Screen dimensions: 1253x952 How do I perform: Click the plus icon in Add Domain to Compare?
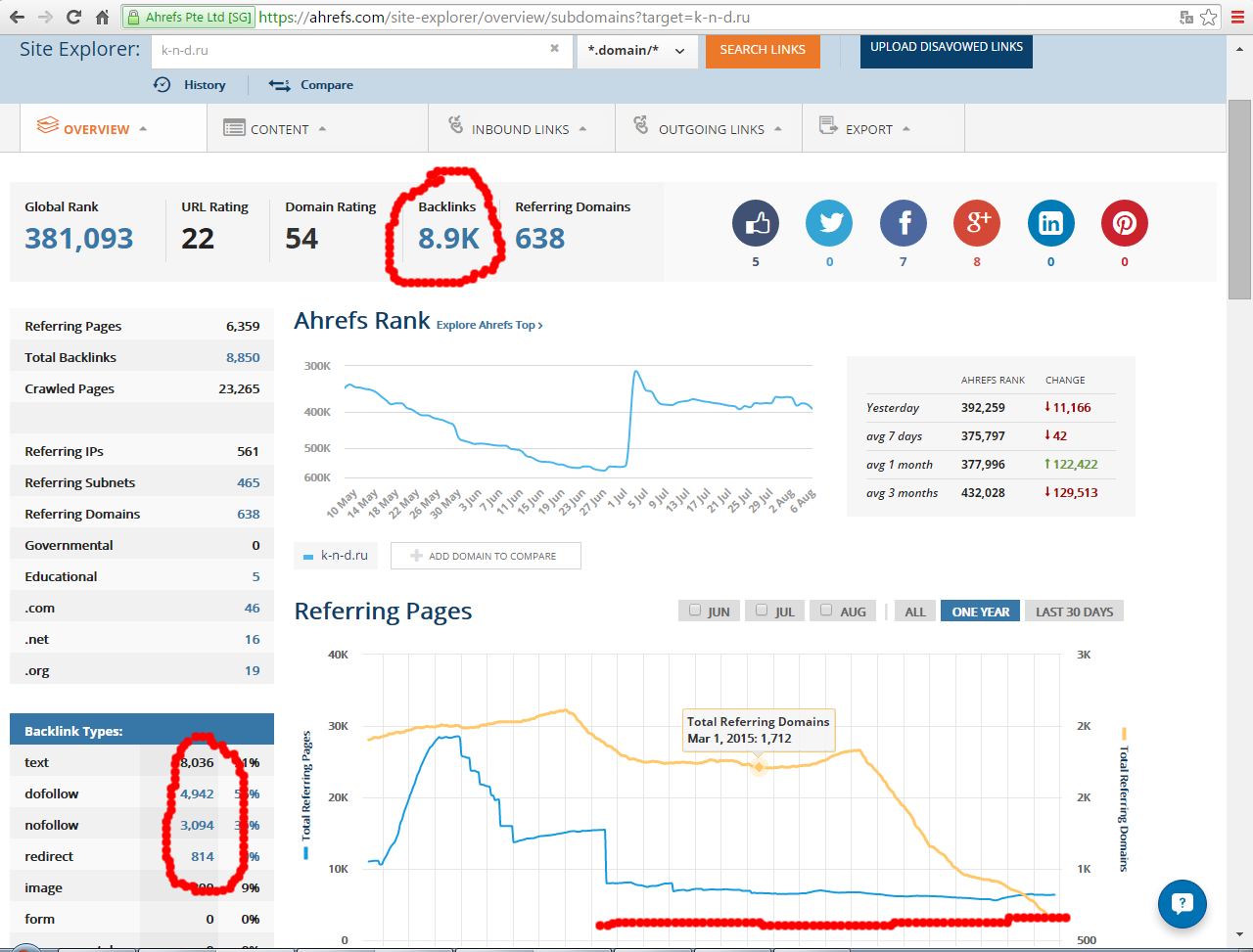pos(416,556)
